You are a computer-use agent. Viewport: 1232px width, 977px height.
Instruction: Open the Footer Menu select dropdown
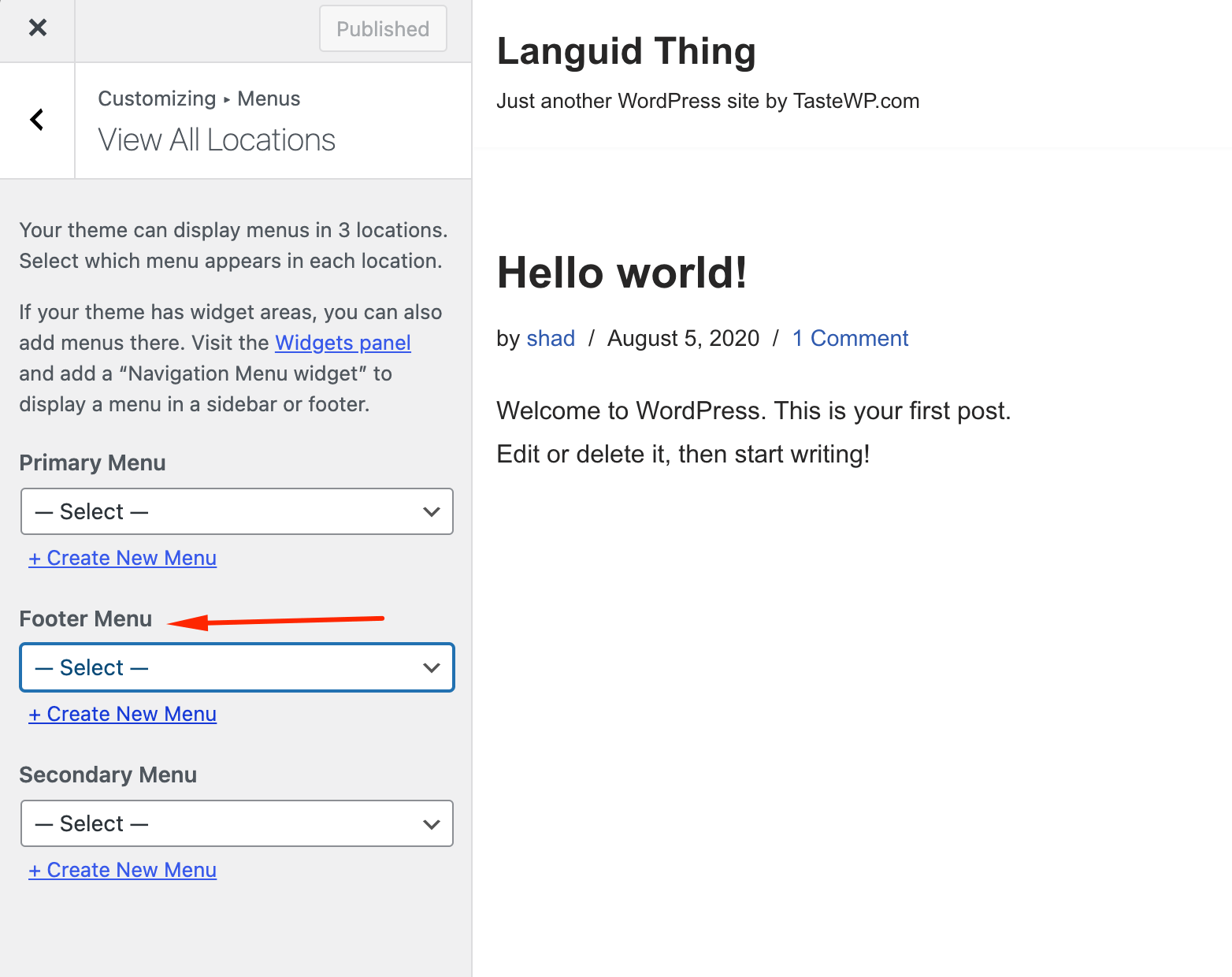pyautogui.click(x=236, y=667)
